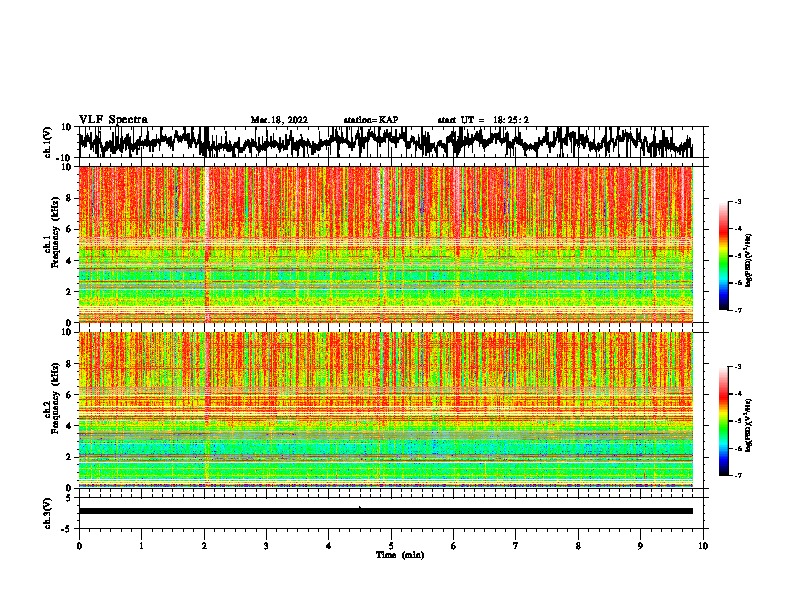Select the 'Mar.18, 2022' date label

(x=279, y=120)
